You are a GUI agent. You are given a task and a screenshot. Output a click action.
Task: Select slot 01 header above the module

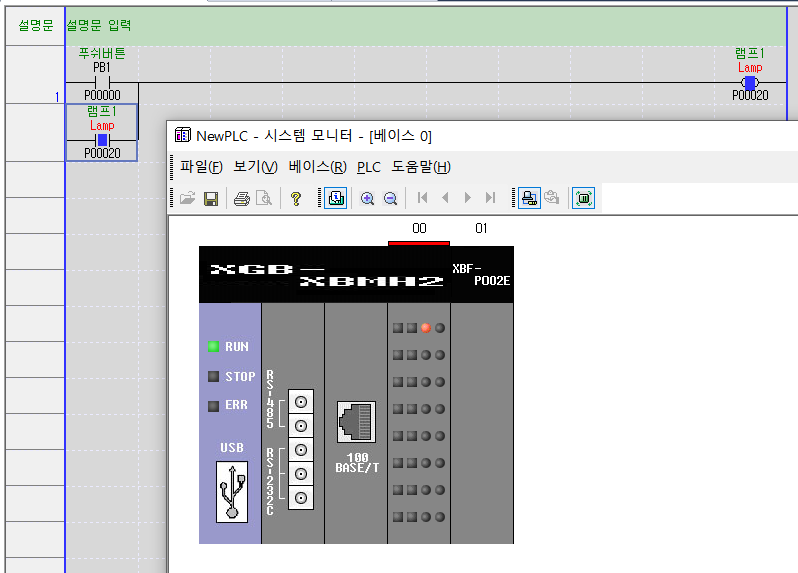tap(481, 228)
